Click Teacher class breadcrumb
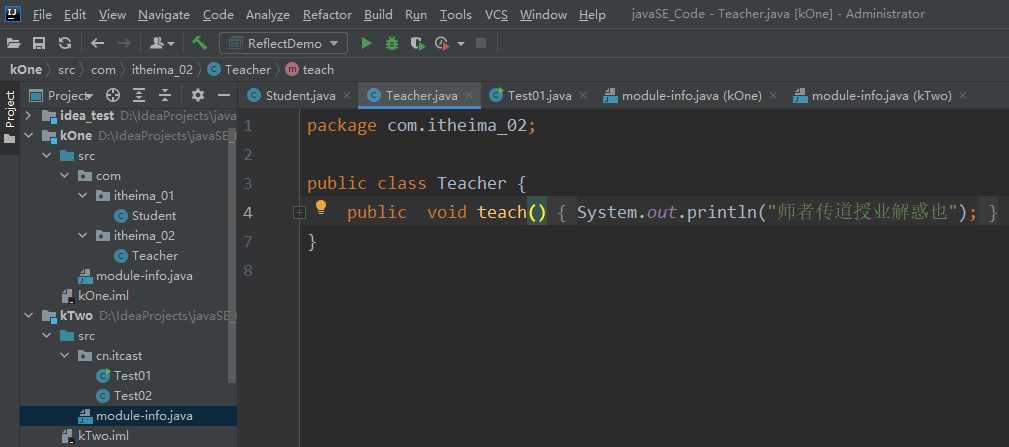1009x447 pixels. tap(239, 69)
